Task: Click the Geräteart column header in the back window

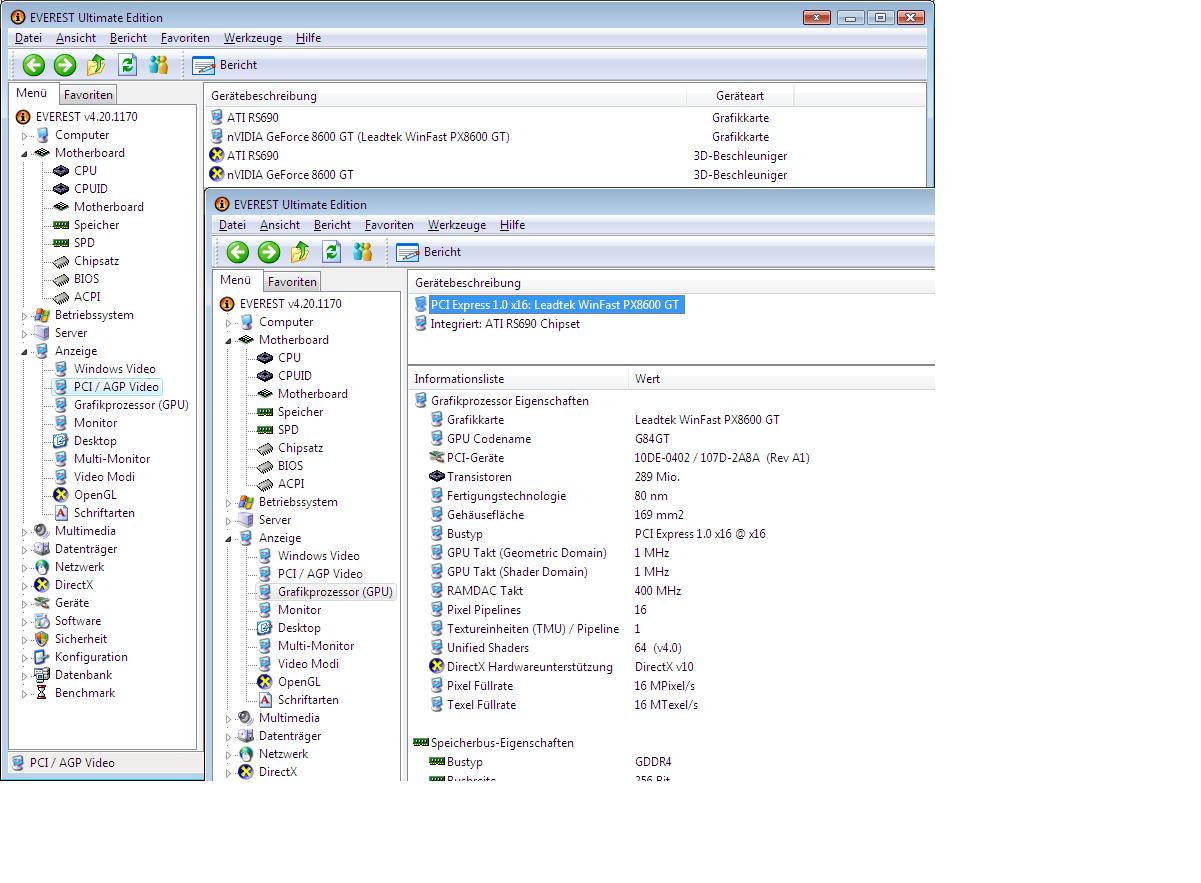Action: coord(740,96)
